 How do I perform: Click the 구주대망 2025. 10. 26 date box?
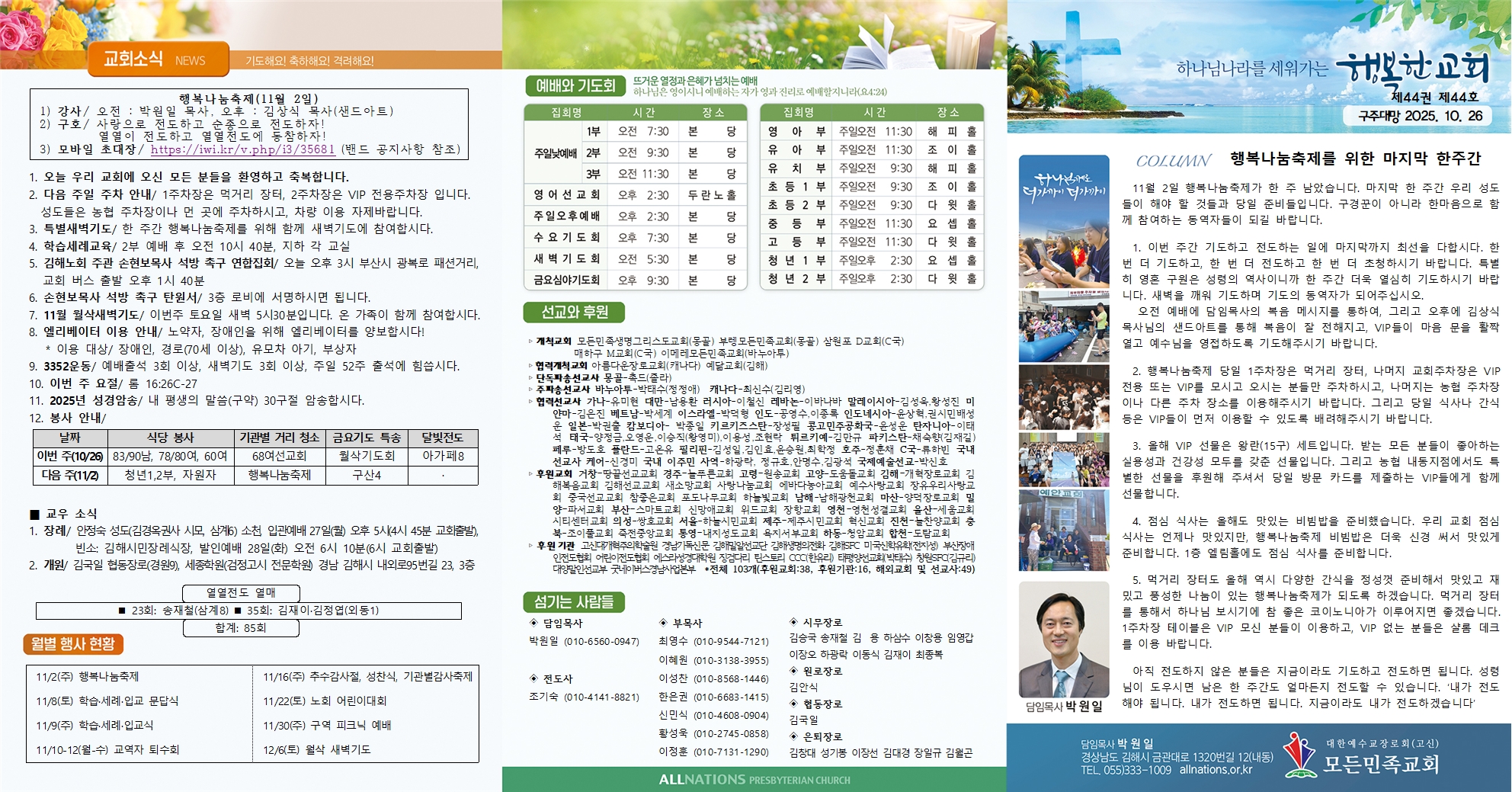click(x=1420, y=116)
